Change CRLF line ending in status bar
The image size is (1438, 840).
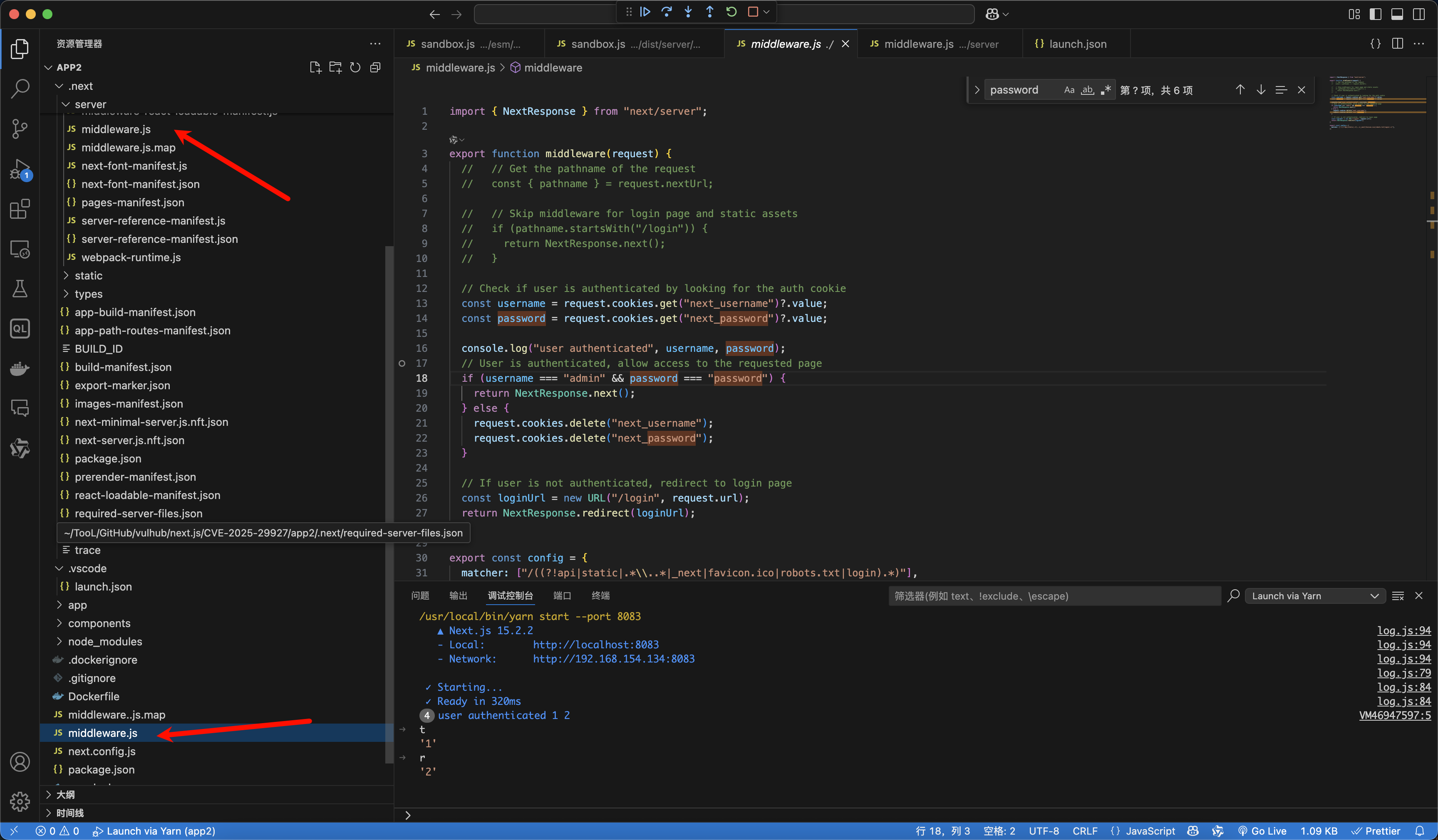tap(1085, 831)
